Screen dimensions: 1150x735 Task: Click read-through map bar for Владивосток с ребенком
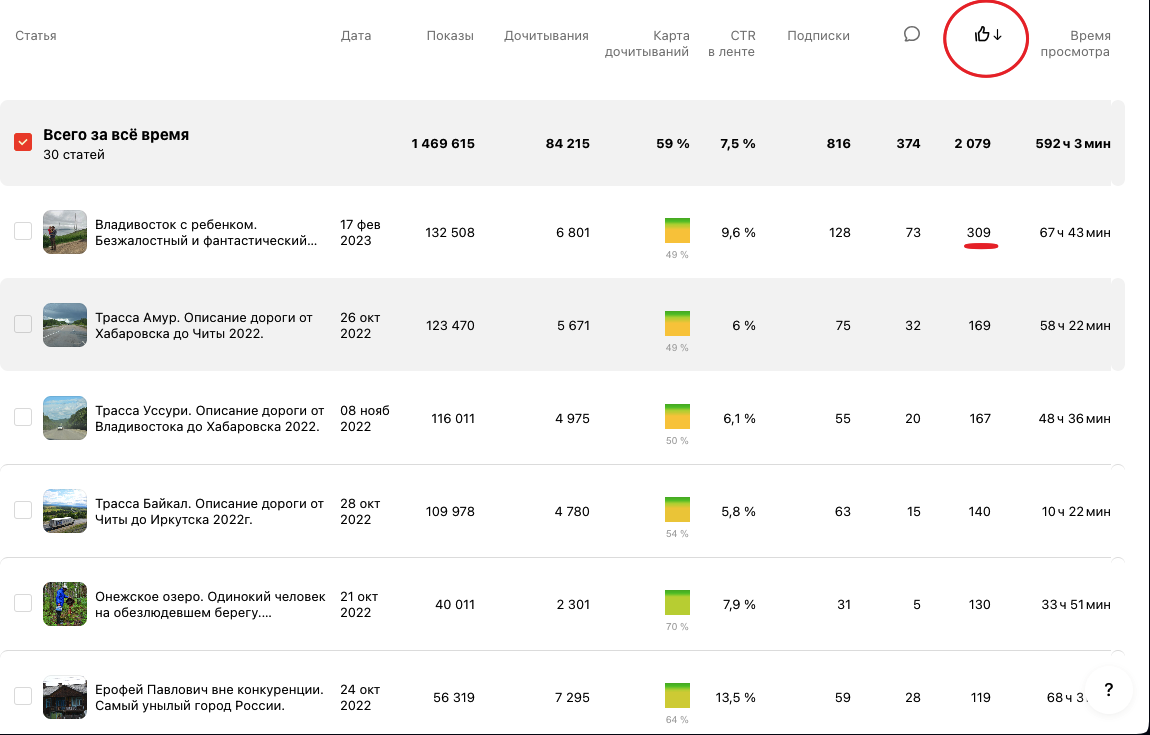tap(677, 230)
